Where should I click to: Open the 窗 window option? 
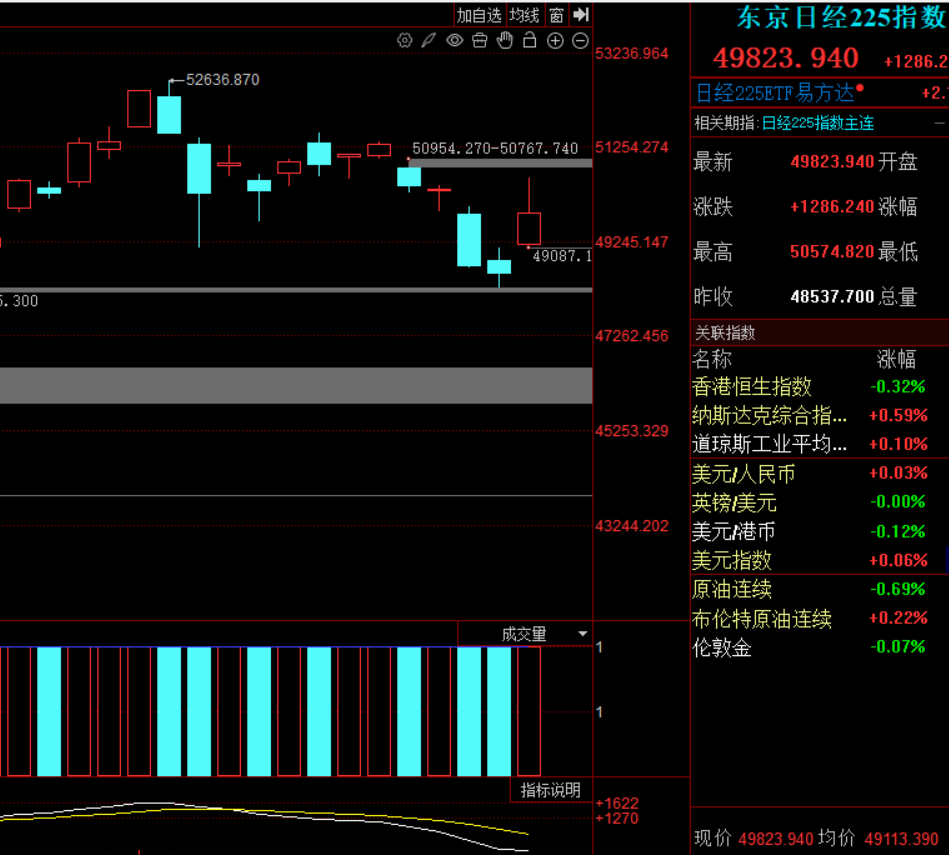(556, 15)
